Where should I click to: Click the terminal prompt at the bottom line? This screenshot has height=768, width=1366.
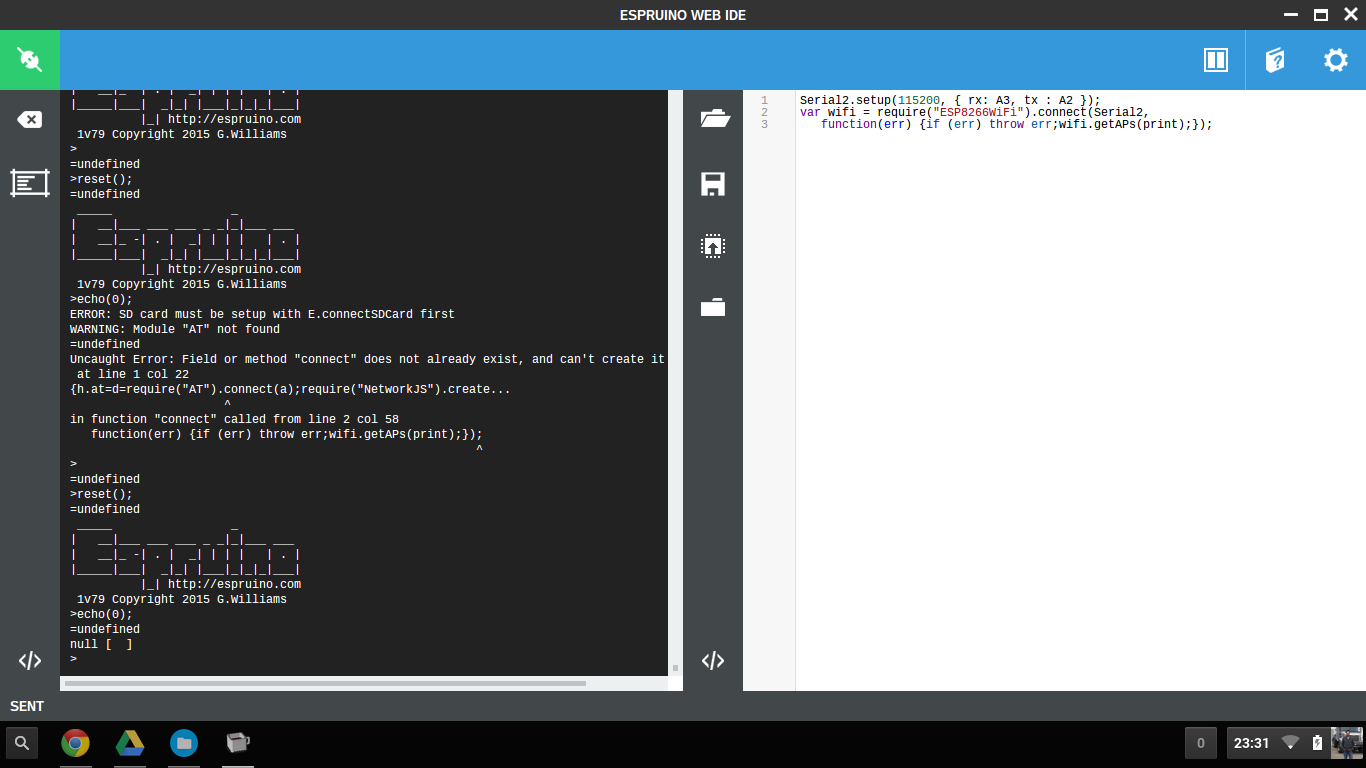(74, 659)
